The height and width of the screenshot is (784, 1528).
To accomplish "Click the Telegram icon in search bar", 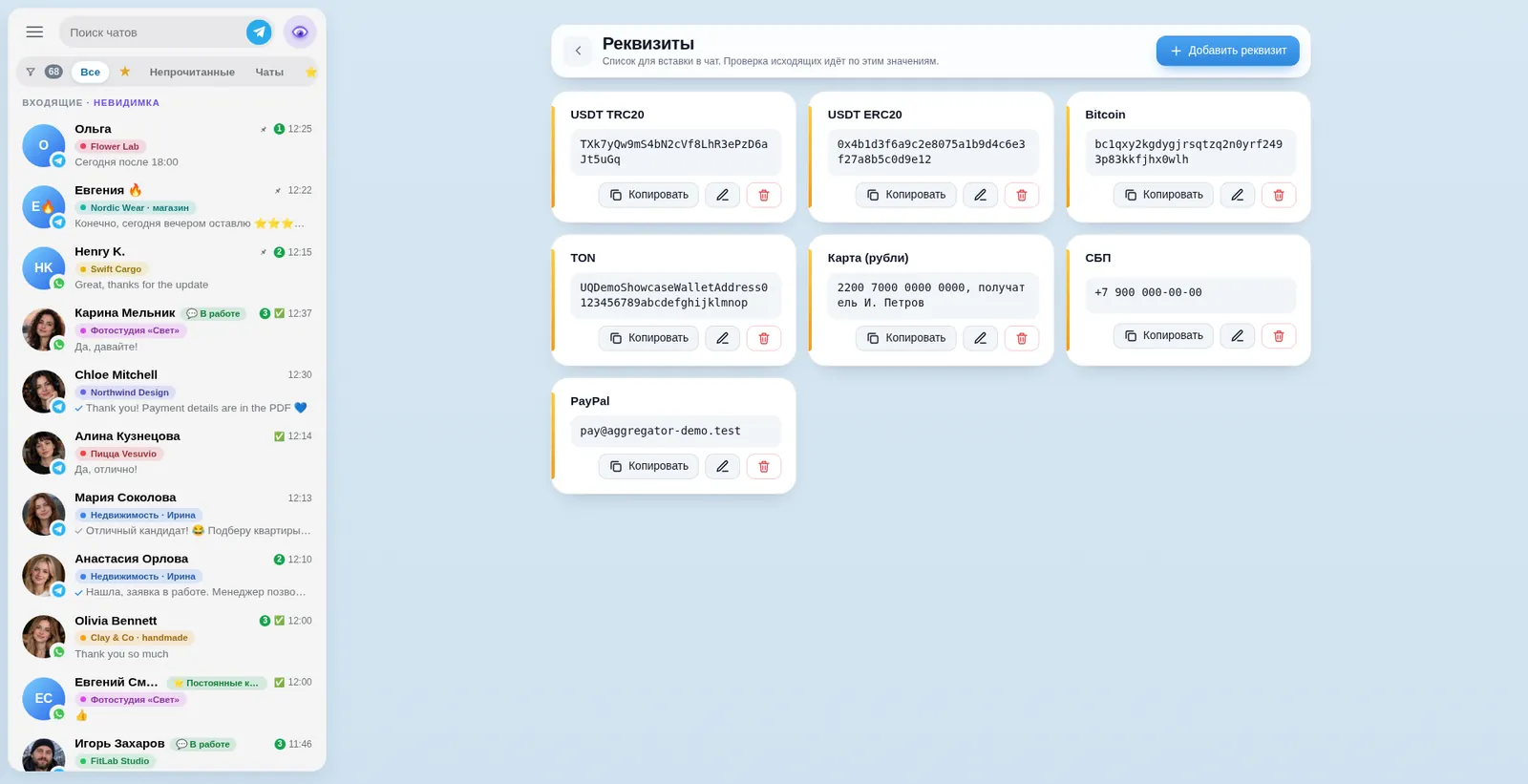I will [x=259, y=32].
